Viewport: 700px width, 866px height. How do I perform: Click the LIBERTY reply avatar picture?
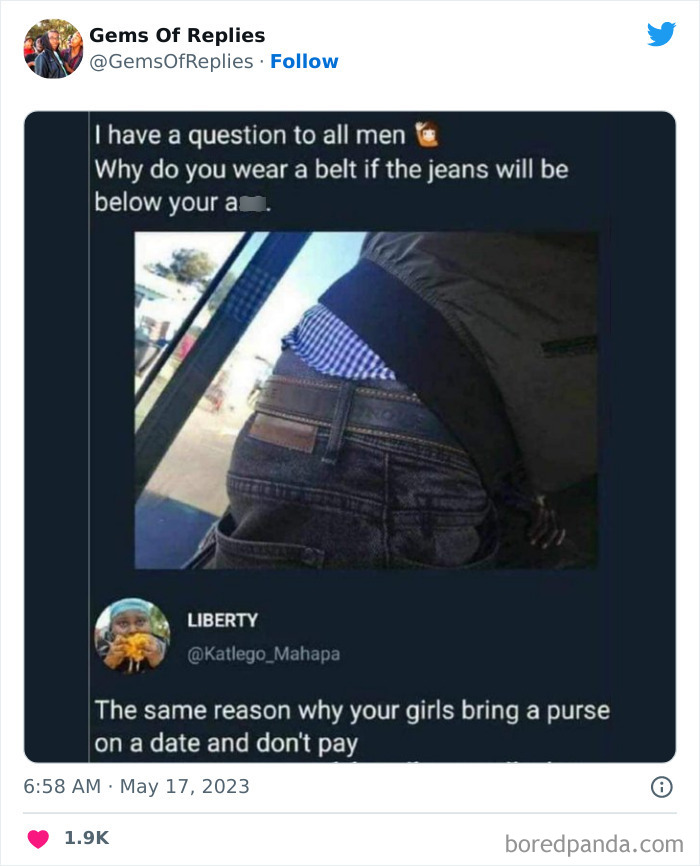coord(133,636)
